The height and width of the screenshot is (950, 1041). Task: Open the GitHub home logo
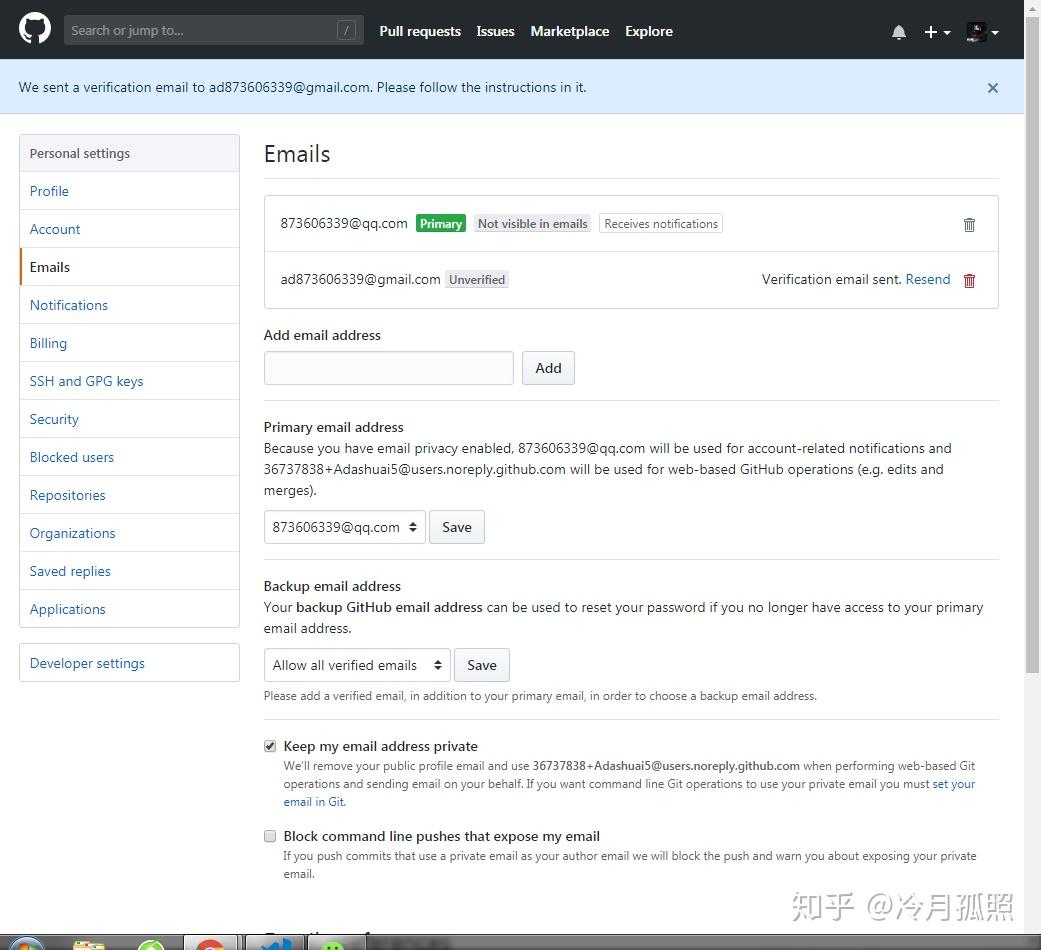pyautogui.click(x=35, y=29)
